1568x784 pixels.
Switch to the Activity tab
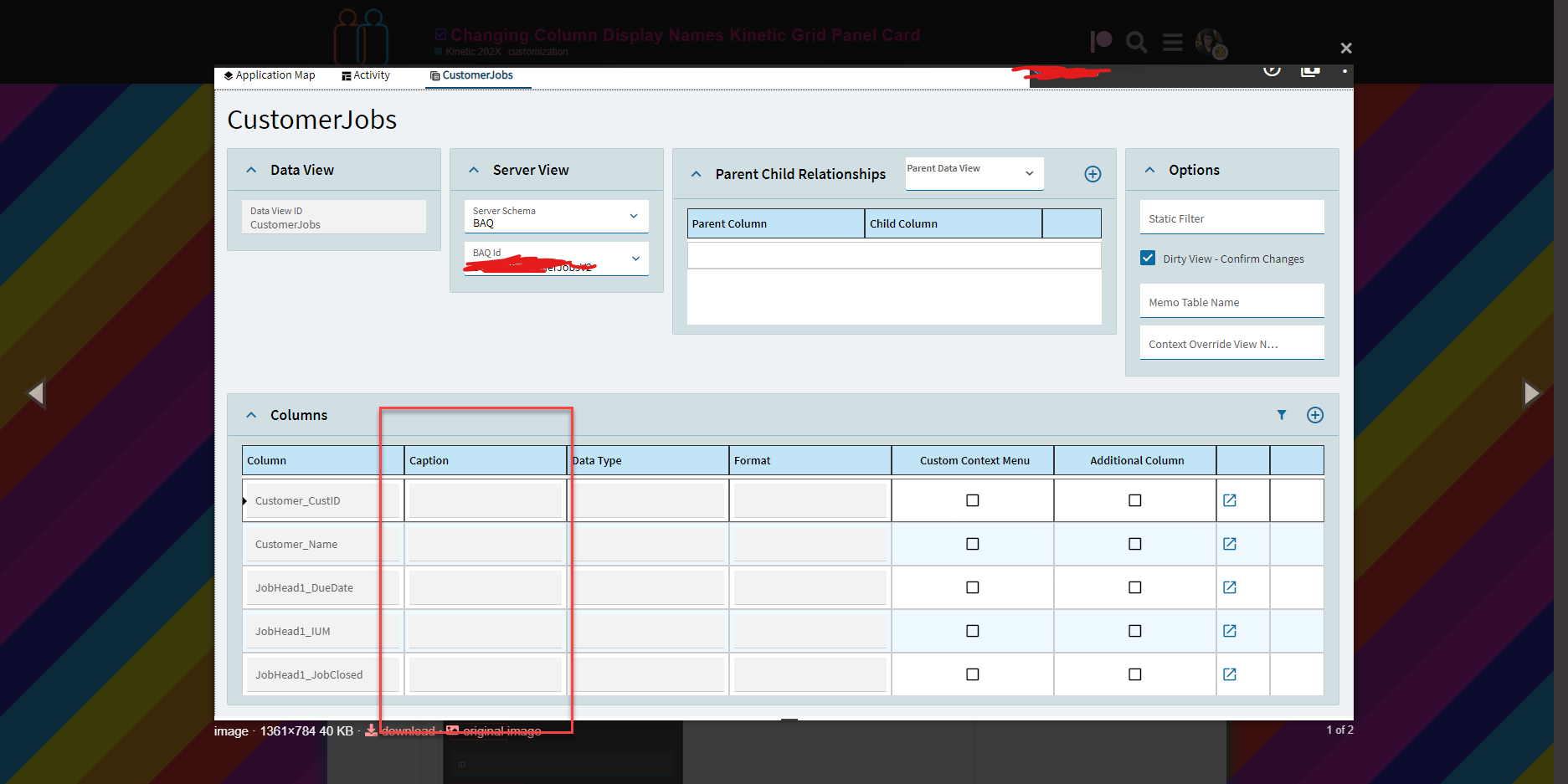tap(366, 75)
